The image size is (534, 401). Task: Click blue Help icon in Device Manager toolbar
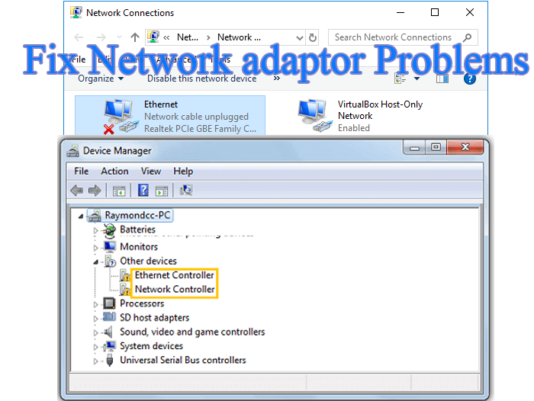pyautogui.click(x=143, y=190)
